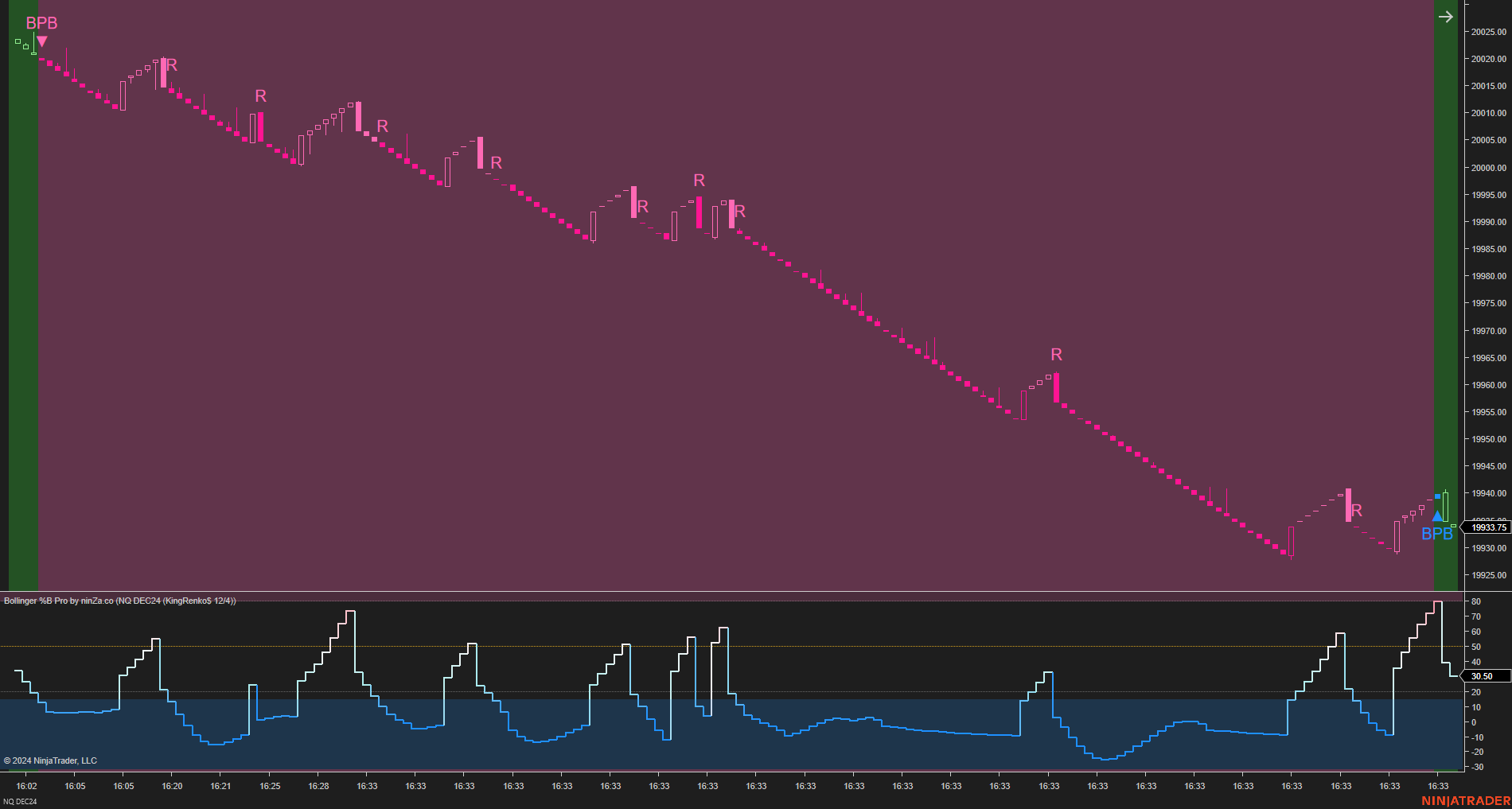Click the 19930.00 price axis label
1512x809 pixels.
coord(1488,548)
